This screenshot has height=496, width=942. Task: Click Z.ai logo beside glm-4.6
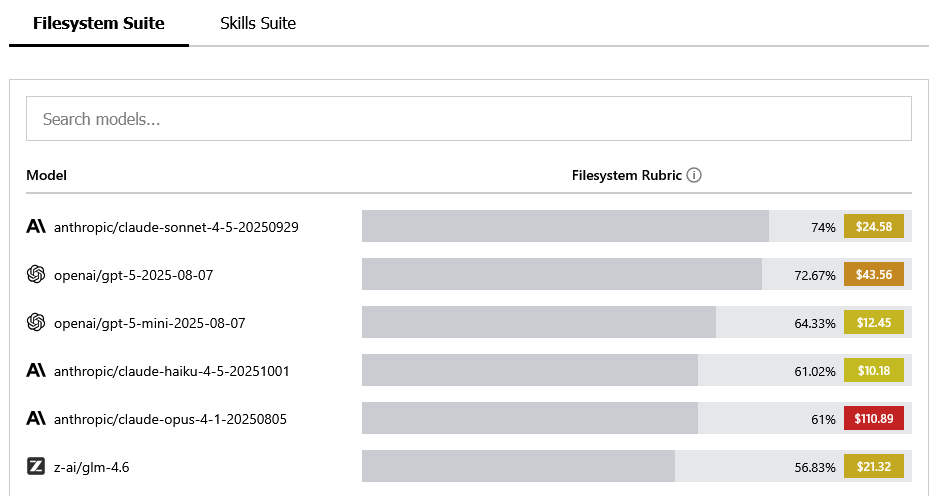click(36, 466)
